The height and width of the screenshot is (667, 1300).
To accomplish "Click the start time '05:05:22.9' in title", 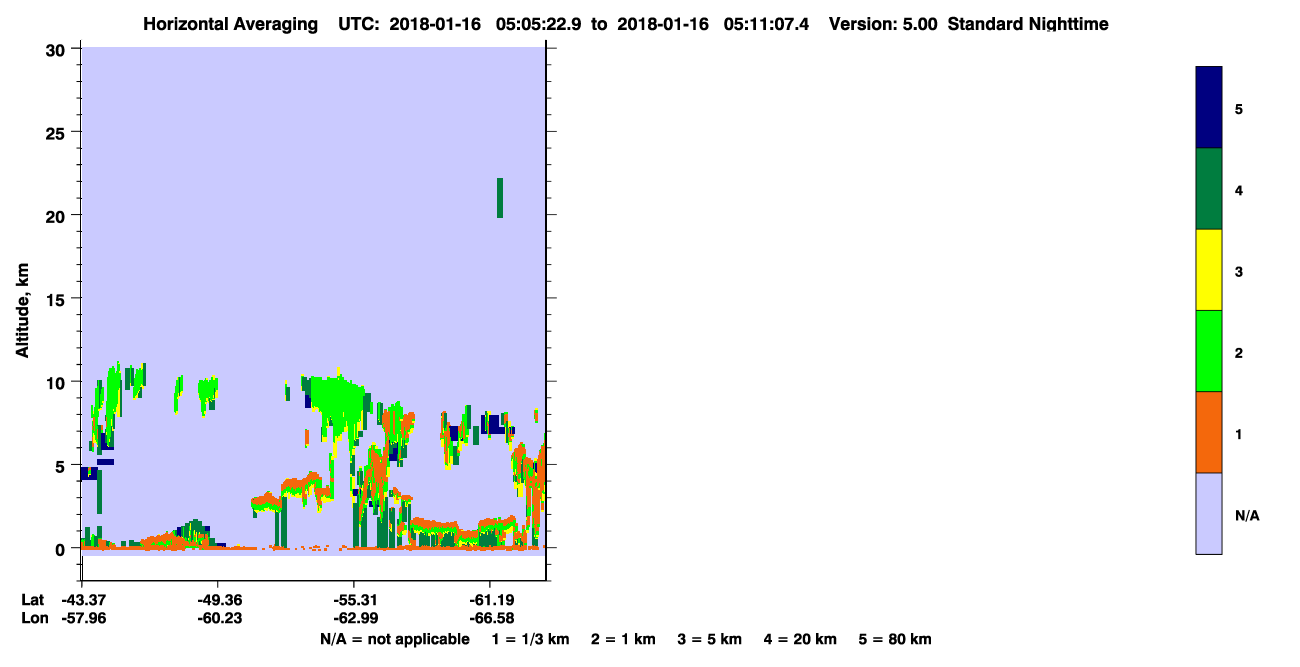I will coord(539,24).
